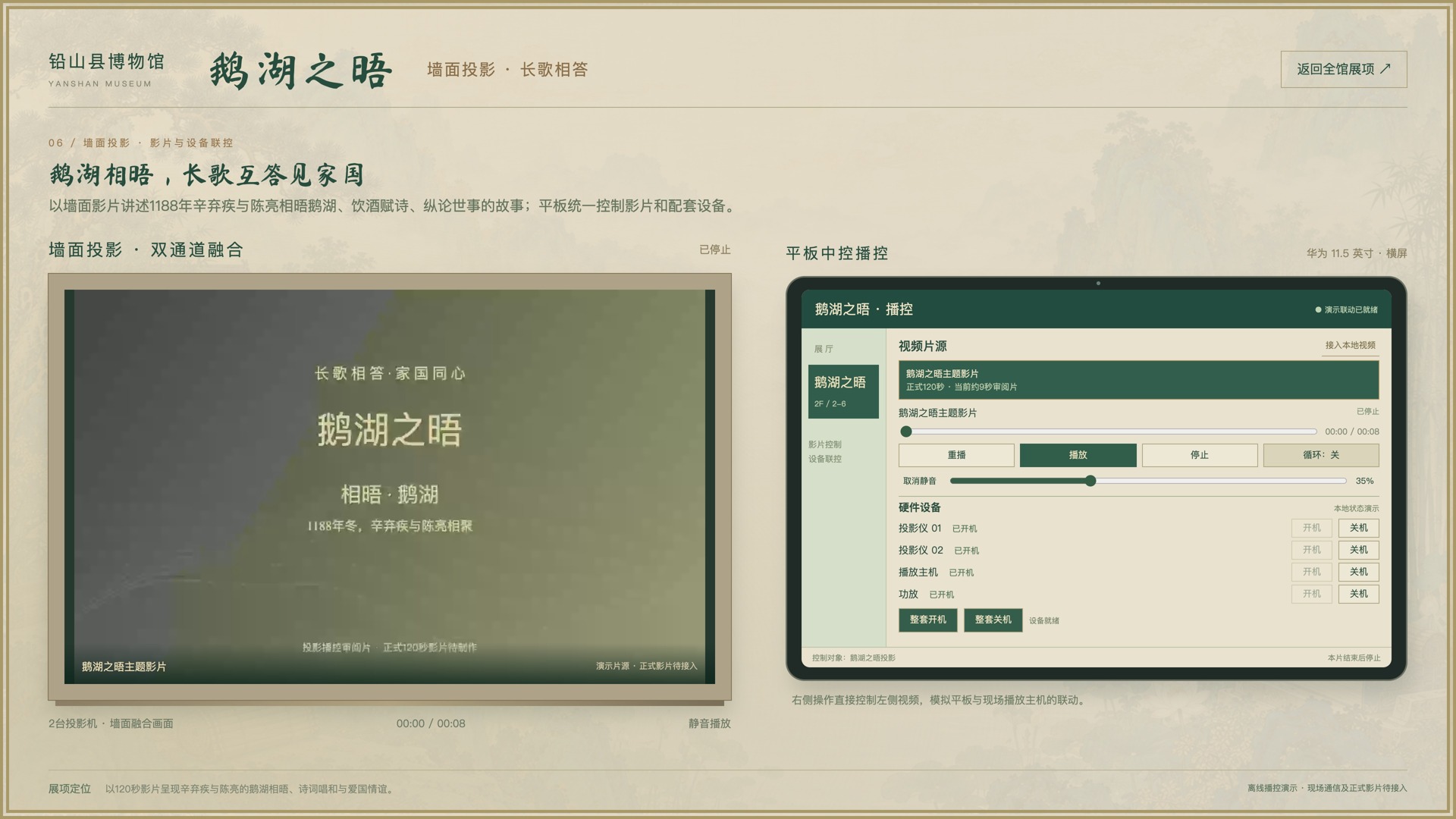This screenshot has height=819, width=1456.
Task: Click 华为 11.5 英寸 · 横屏 label
Action: point(1357,253)
